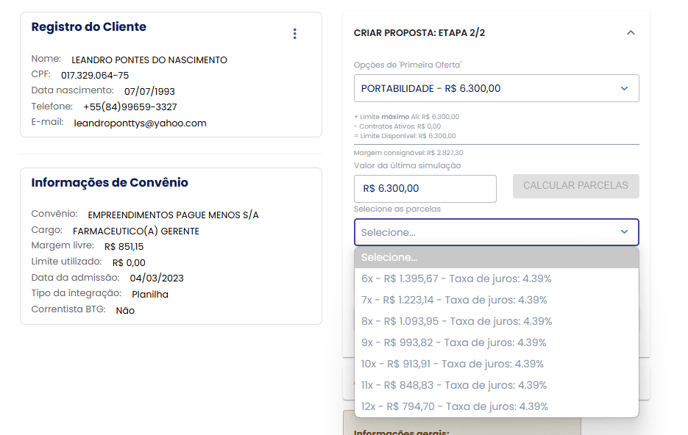This screenshot has width=688, height=435.
Task: Click the CPF value 017.329.064-75
Action: click(95, 75)
